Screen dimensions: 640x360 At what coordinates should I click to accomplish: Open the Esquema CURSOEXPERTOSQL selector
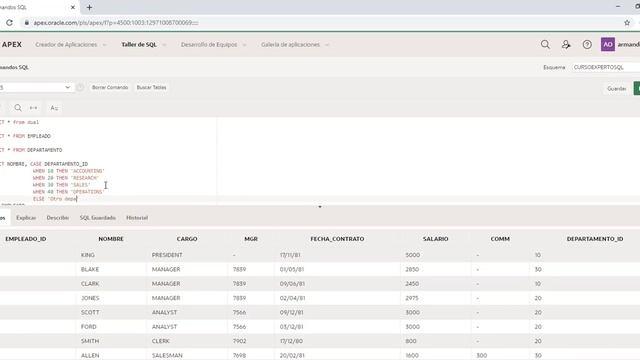click(x=606, y=67)
